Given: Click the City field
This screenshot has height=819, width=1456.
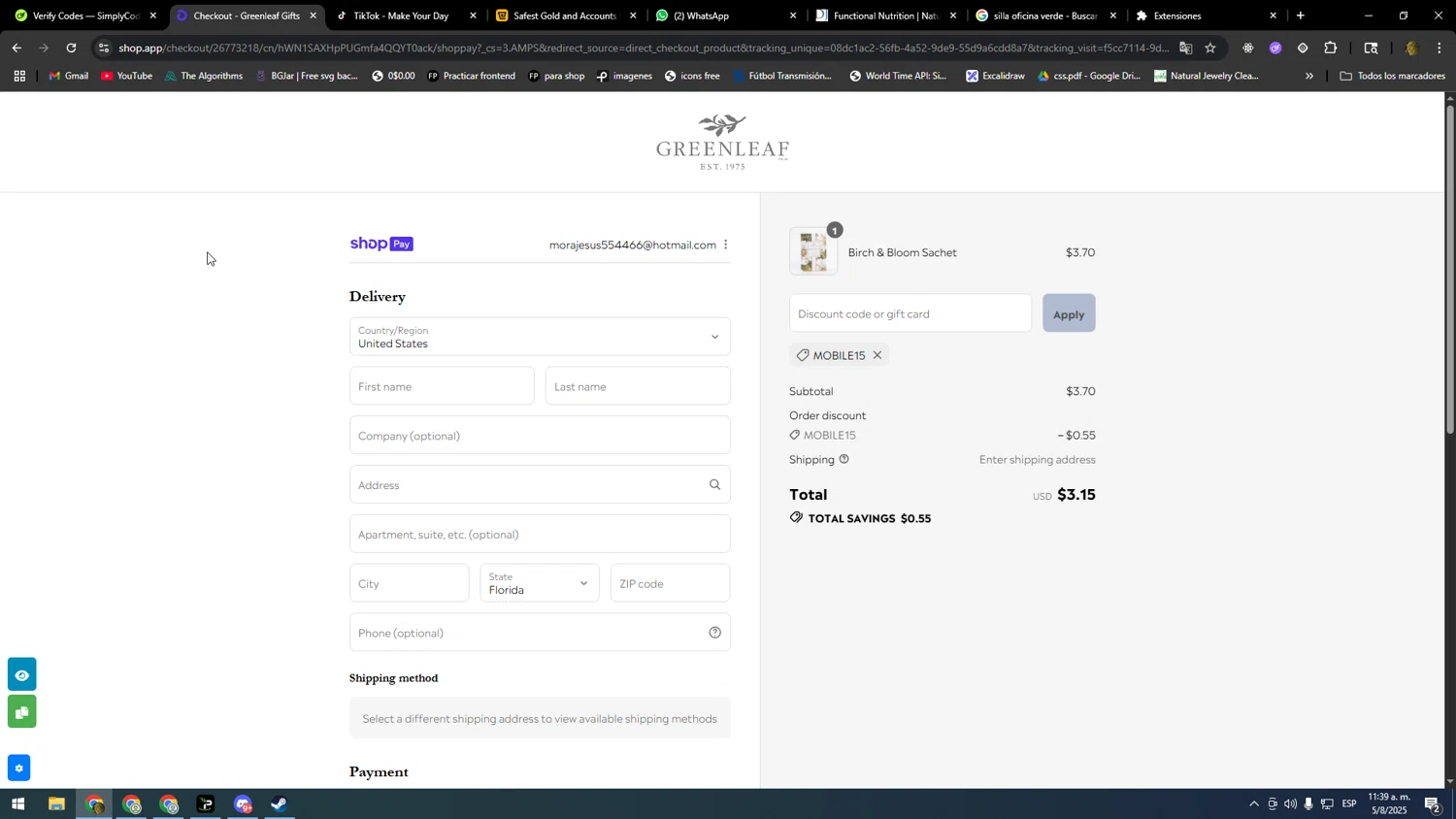Looking at the screenshot, I should coord(409,583).
